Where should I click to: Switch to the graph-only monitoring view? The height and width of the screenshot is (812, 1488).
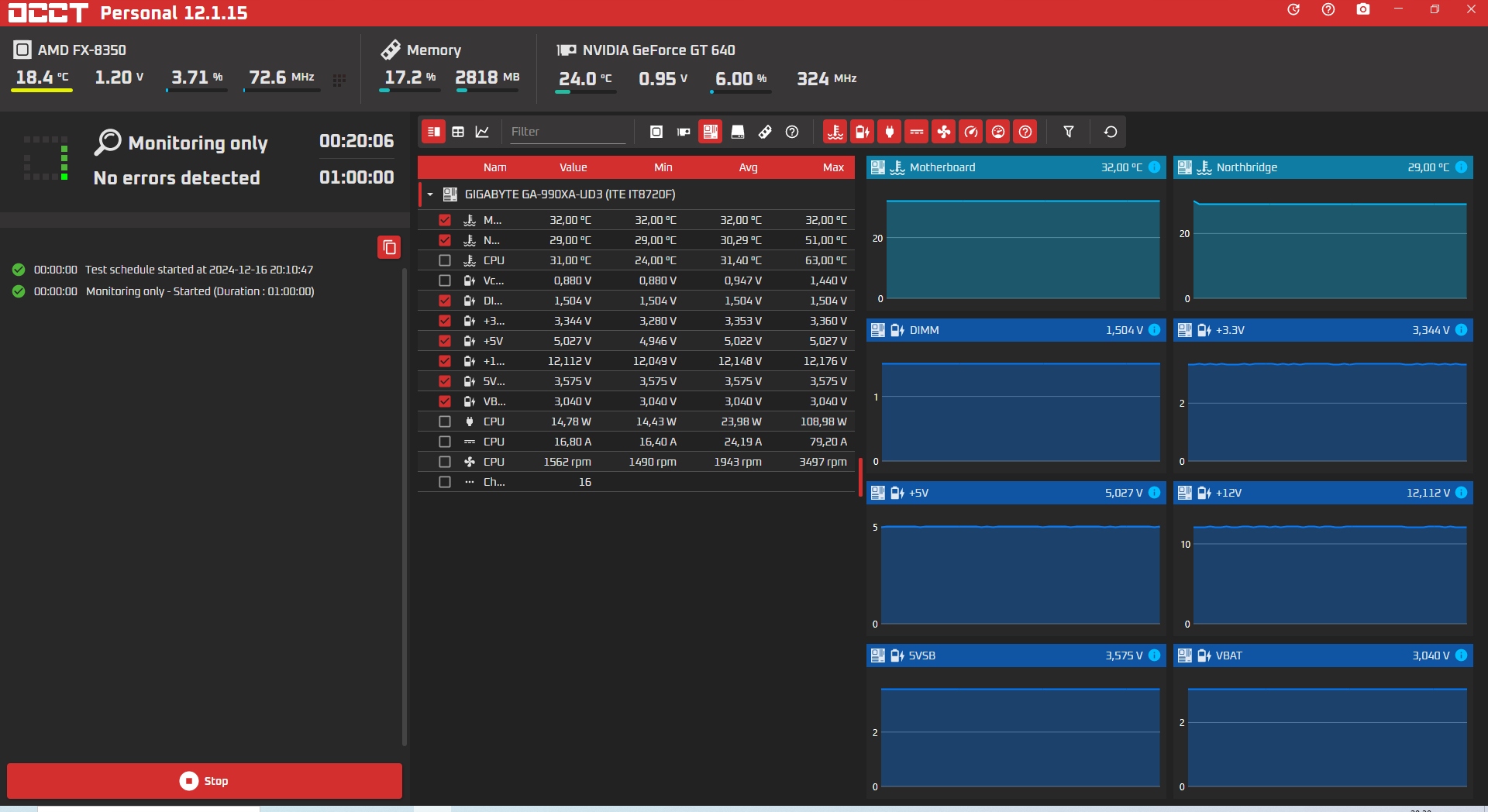(482, 132)
